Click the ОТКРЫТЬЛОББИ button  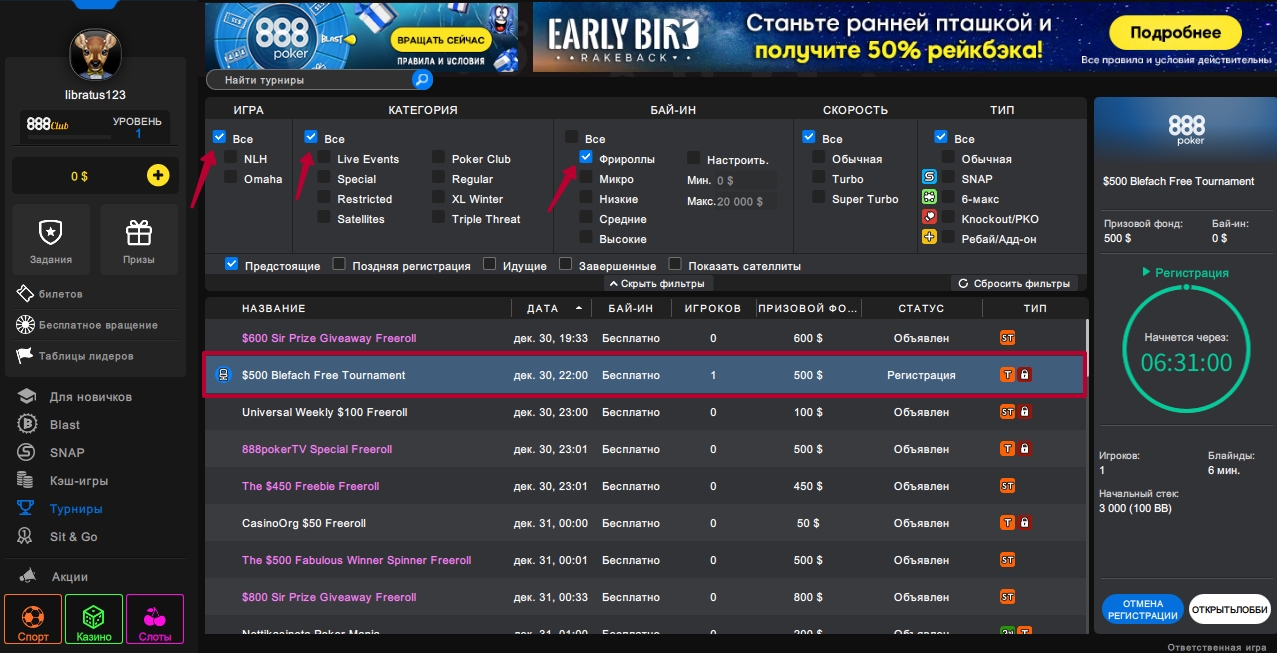1229,610
